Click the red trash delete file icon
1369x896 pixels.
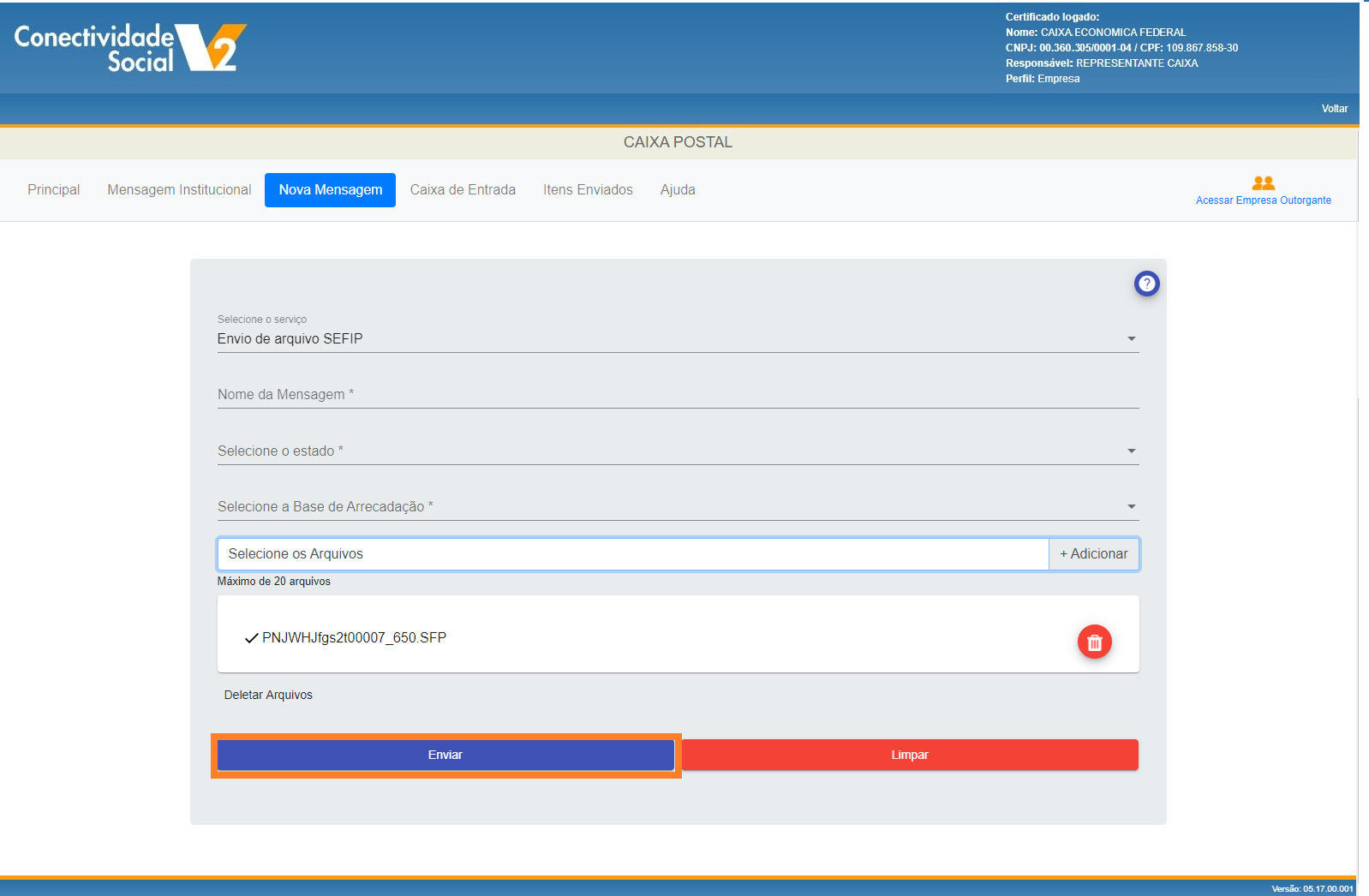1094,642
